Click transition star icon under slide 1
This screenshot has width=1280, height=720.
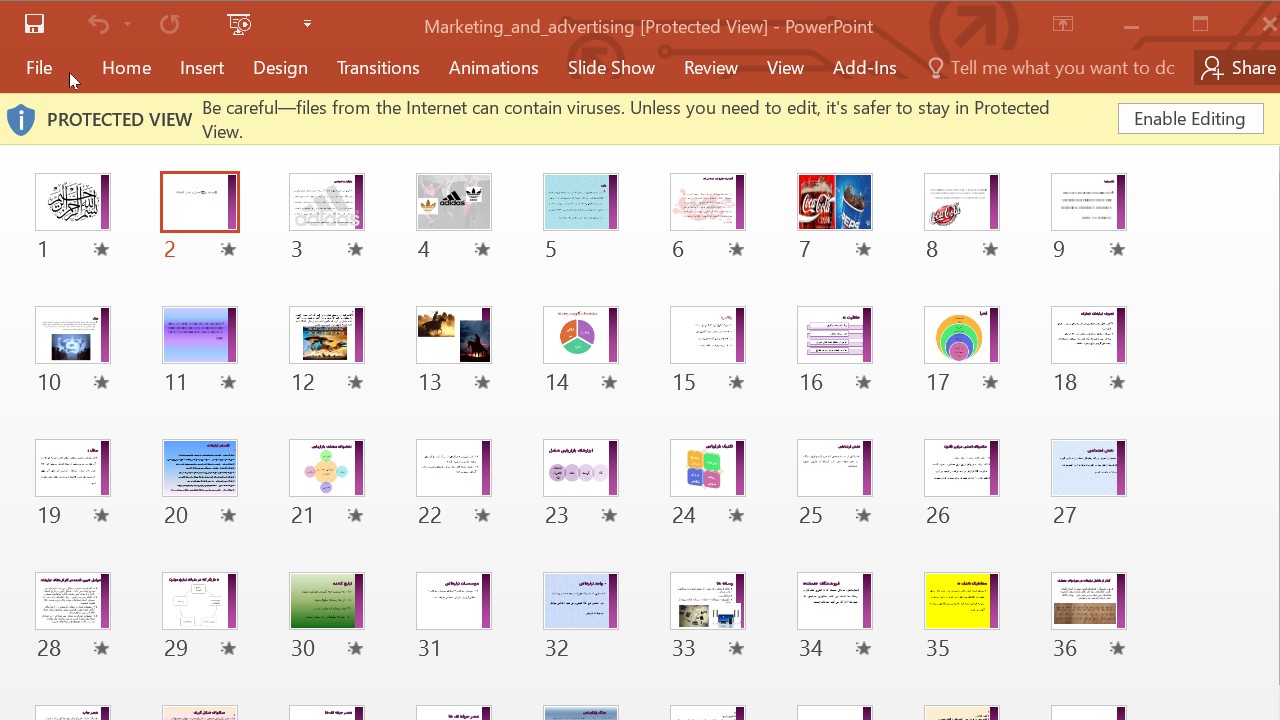point(101,250)
